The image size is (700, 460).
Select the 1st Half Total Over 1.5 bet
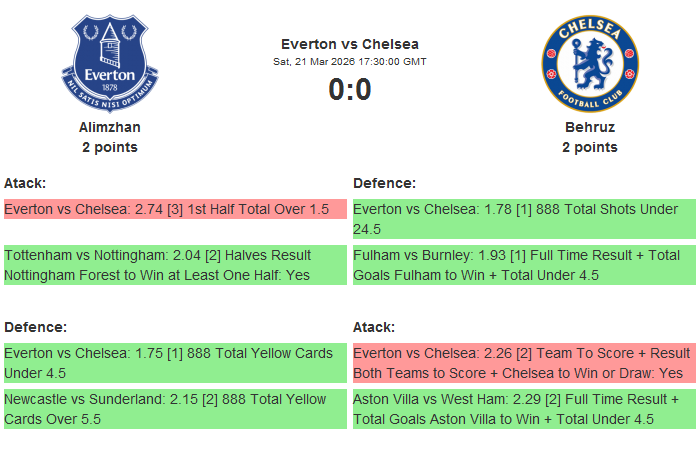[x=175, y=209]
